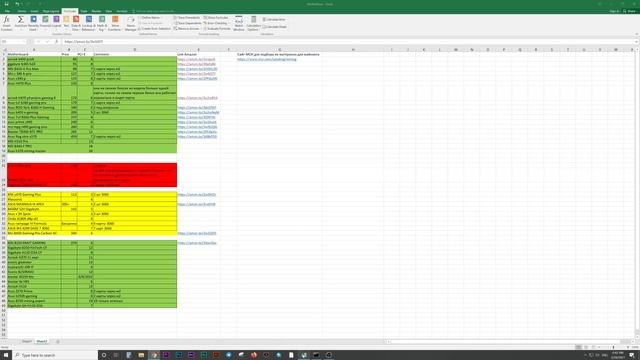640x360 pixels.
Task: Switch to the View tab
Action: click(x=109, y=11)
